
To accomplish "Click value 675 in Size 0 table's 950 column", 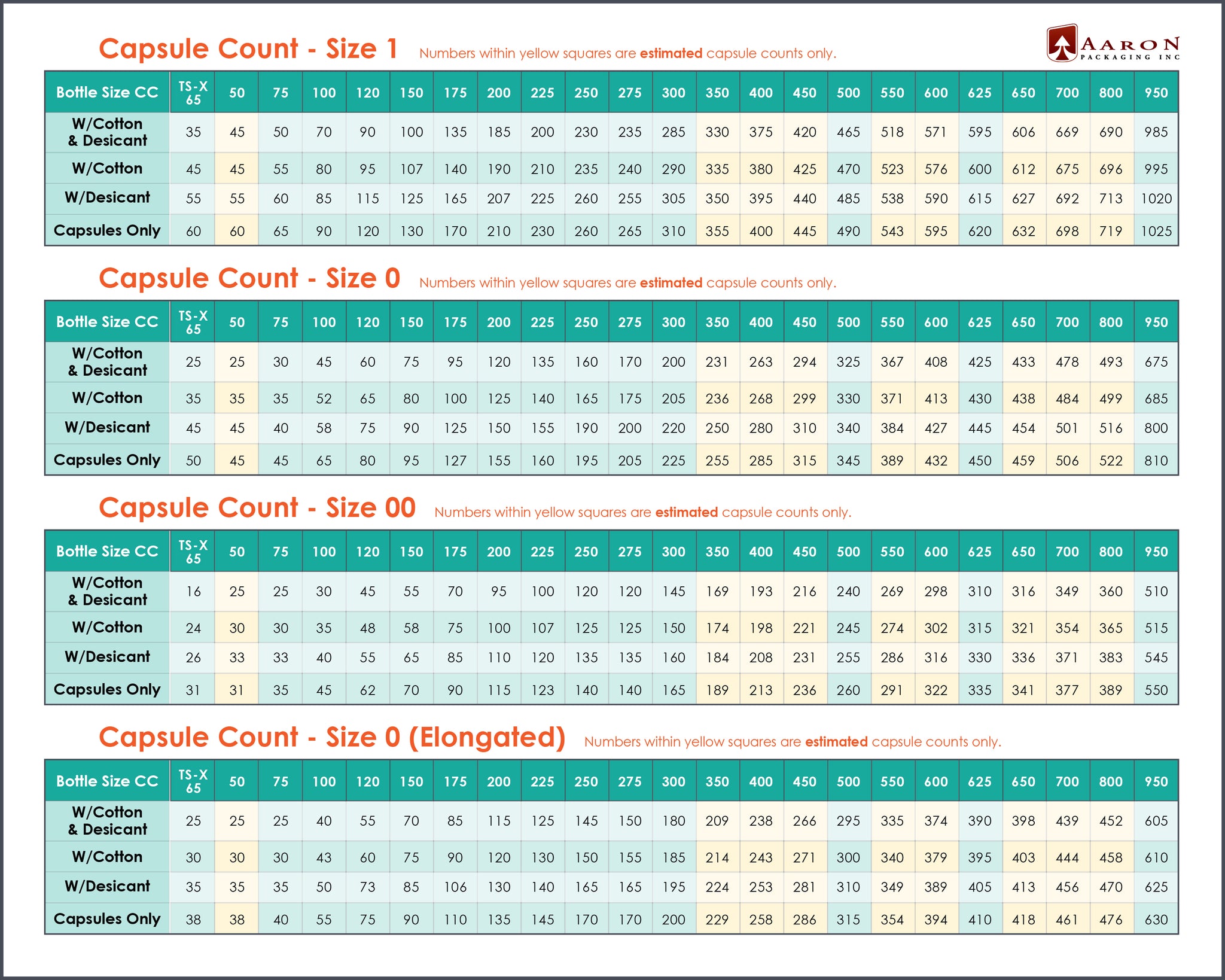I will [1156, 362].
